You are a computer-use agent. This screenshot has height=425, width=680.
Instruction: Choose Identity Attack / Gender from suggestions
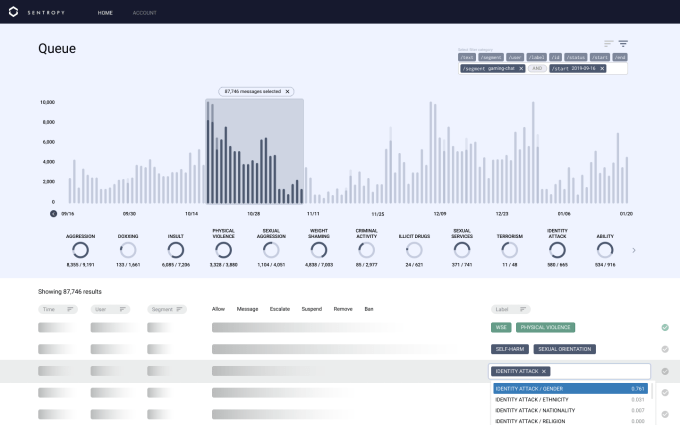570,389
